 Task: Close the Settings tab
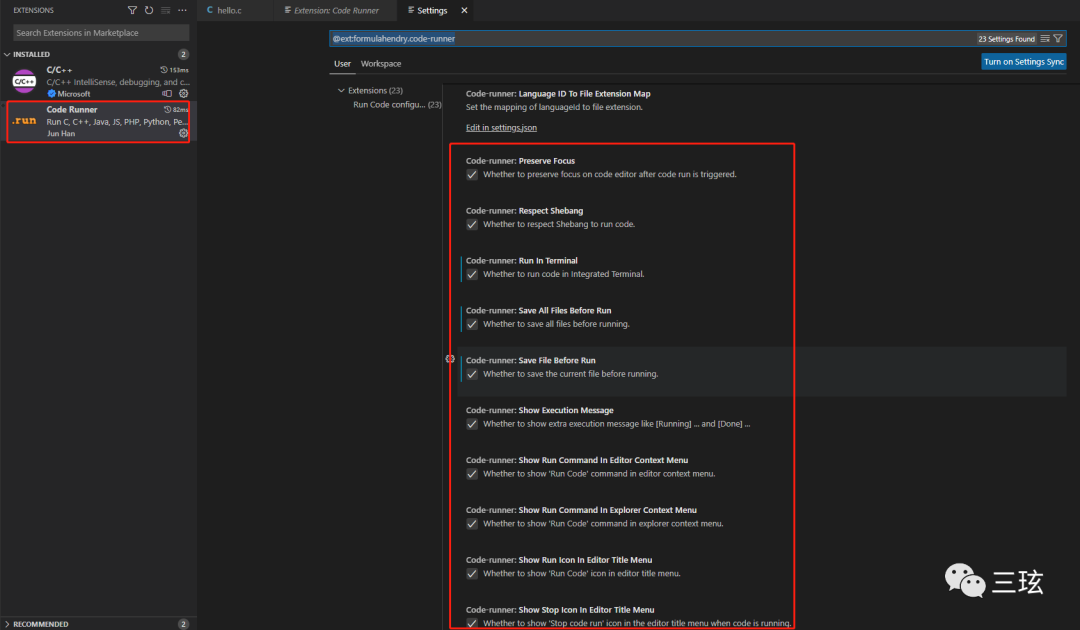tap(464, 10)
